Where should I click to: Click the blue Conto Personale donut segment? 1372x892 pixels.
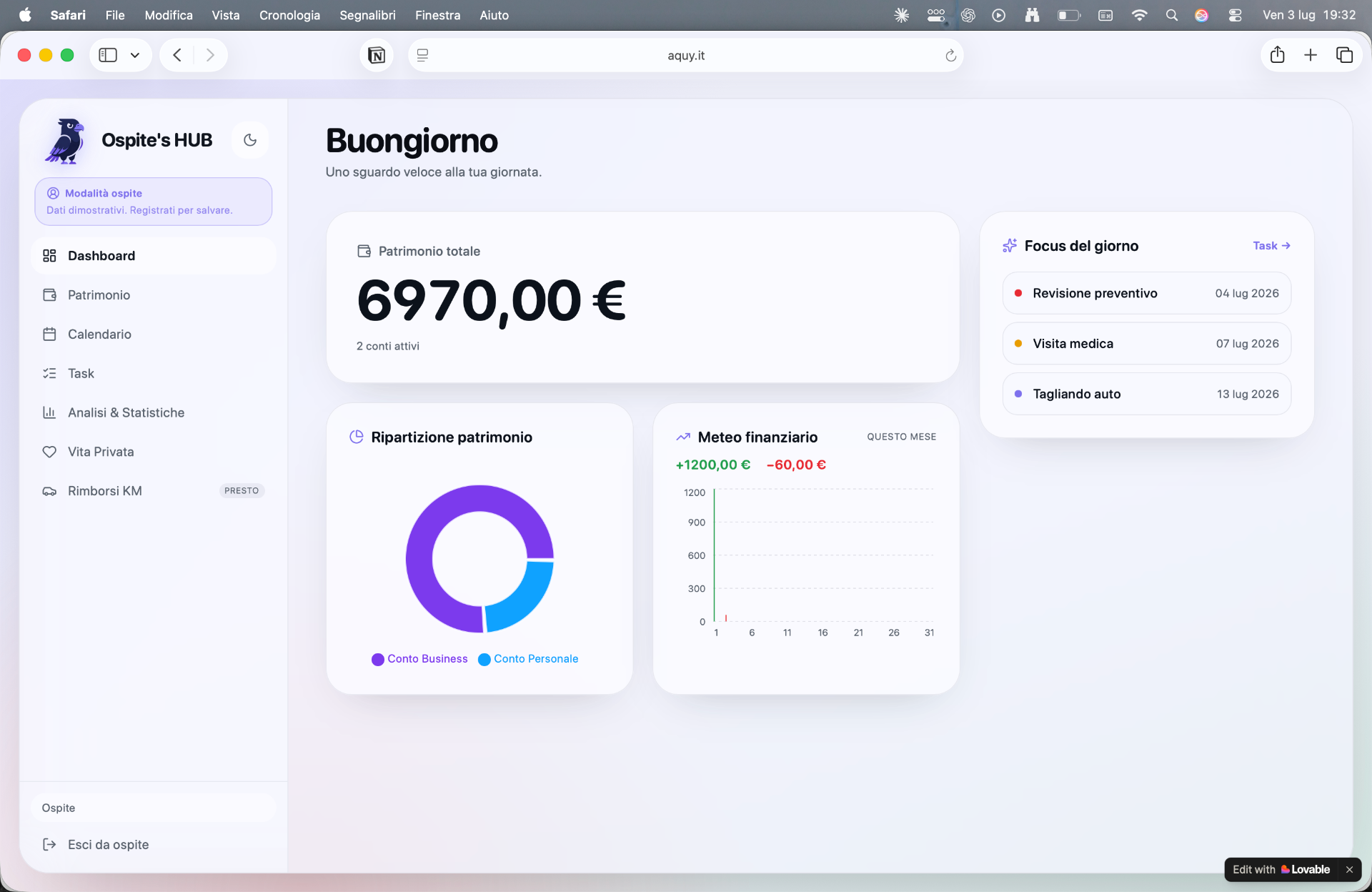527,599
